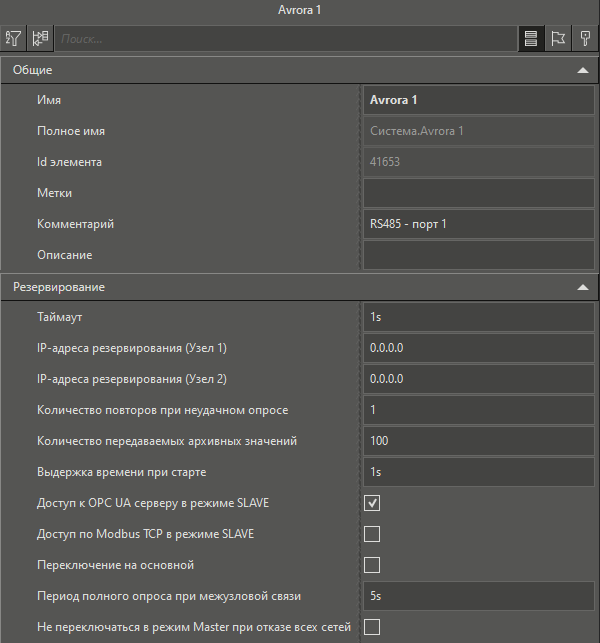Select the Полное имя property label
The height and width of the screenshot is (643, 600).
pos(71,131)
